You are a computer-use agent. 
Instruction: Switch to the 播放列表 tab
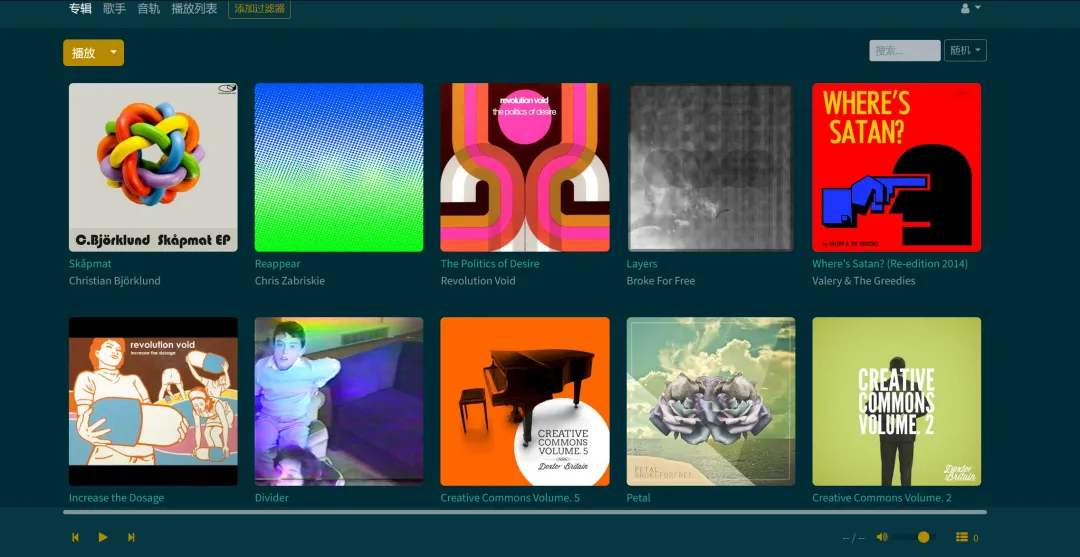[x=194, y=9]
